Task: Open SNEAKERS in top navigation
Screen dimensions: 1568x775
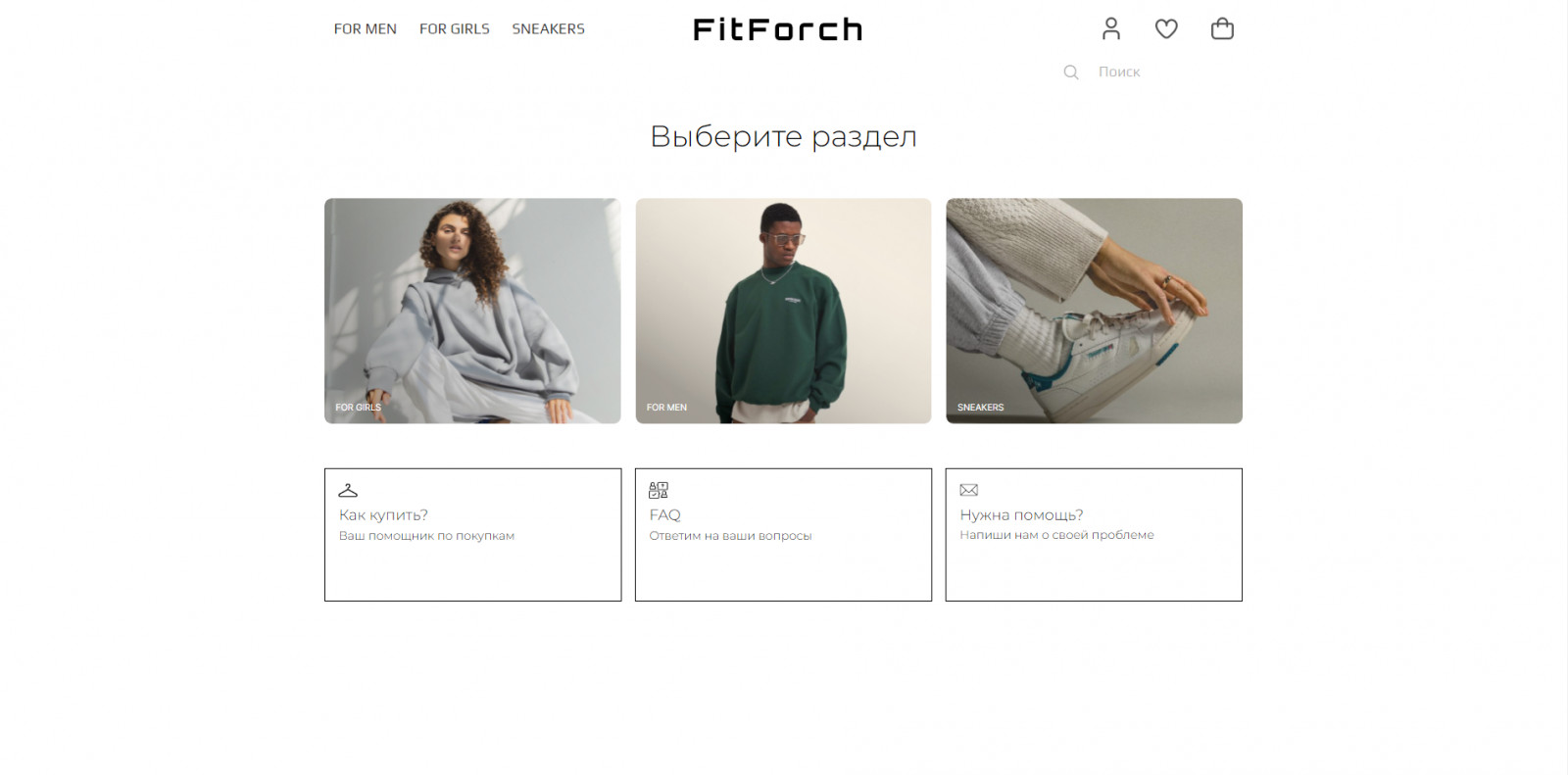Action: pyautogui.click(x=548, y=29)
